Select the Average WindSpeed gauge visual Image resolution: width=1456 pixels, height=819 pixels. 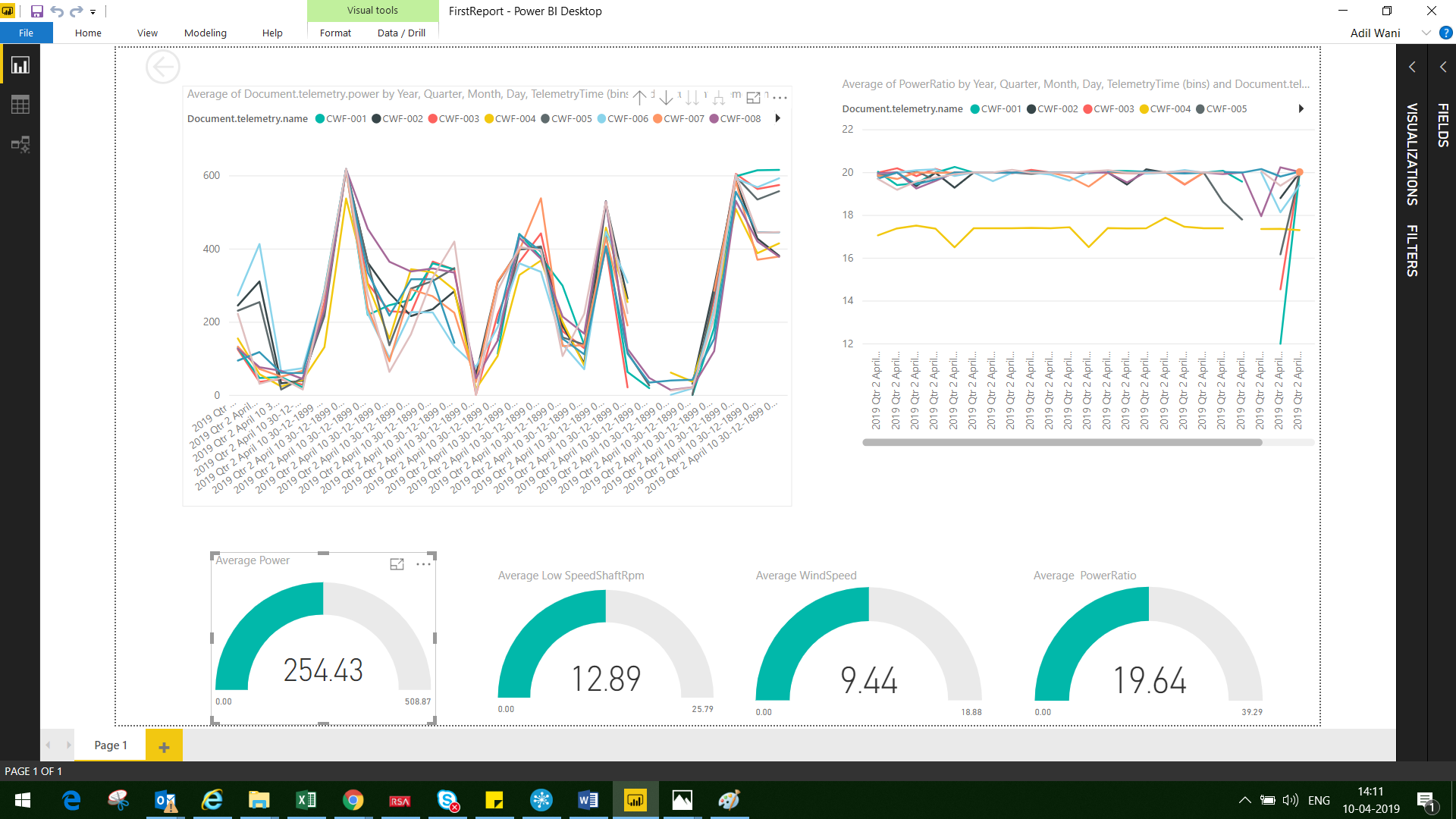point(868,643)
